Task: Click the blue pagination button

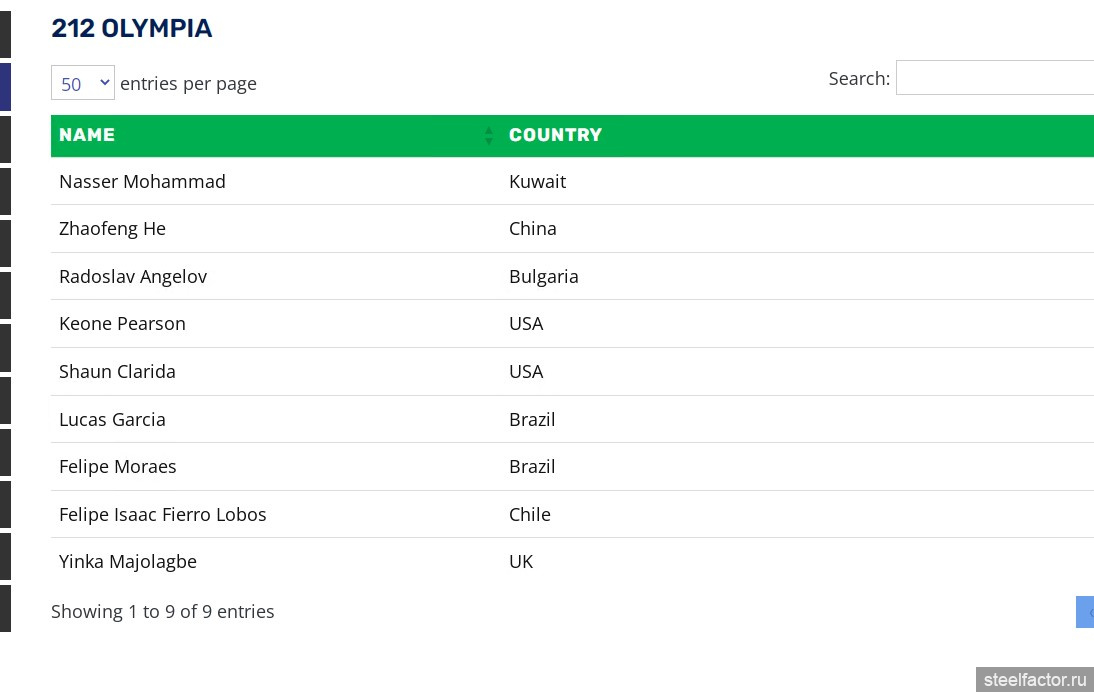Action: 1085,612
